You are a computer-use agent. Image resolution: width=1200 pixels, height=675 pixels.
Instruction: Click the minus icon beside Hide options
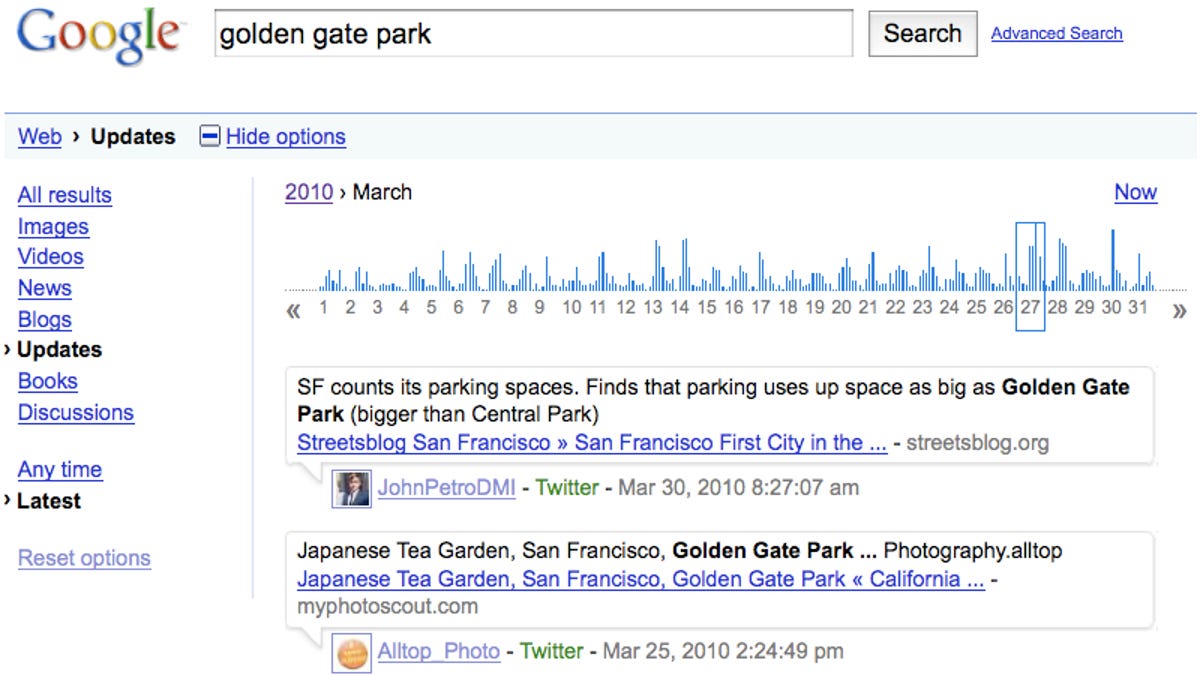pos(209,136)
